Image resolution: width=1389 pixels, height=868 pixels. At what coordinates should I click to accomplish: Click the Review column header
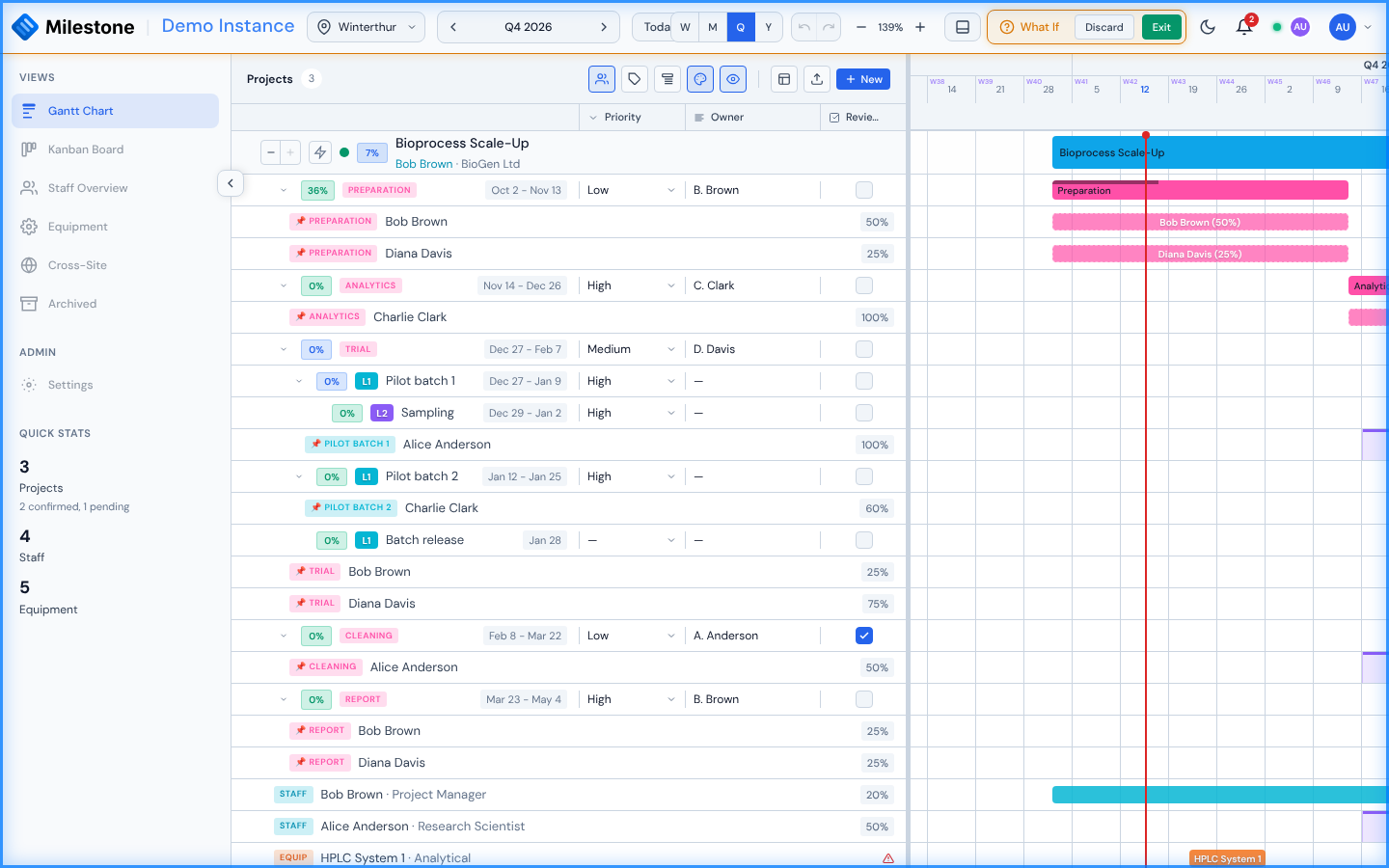tap(863, 117)
